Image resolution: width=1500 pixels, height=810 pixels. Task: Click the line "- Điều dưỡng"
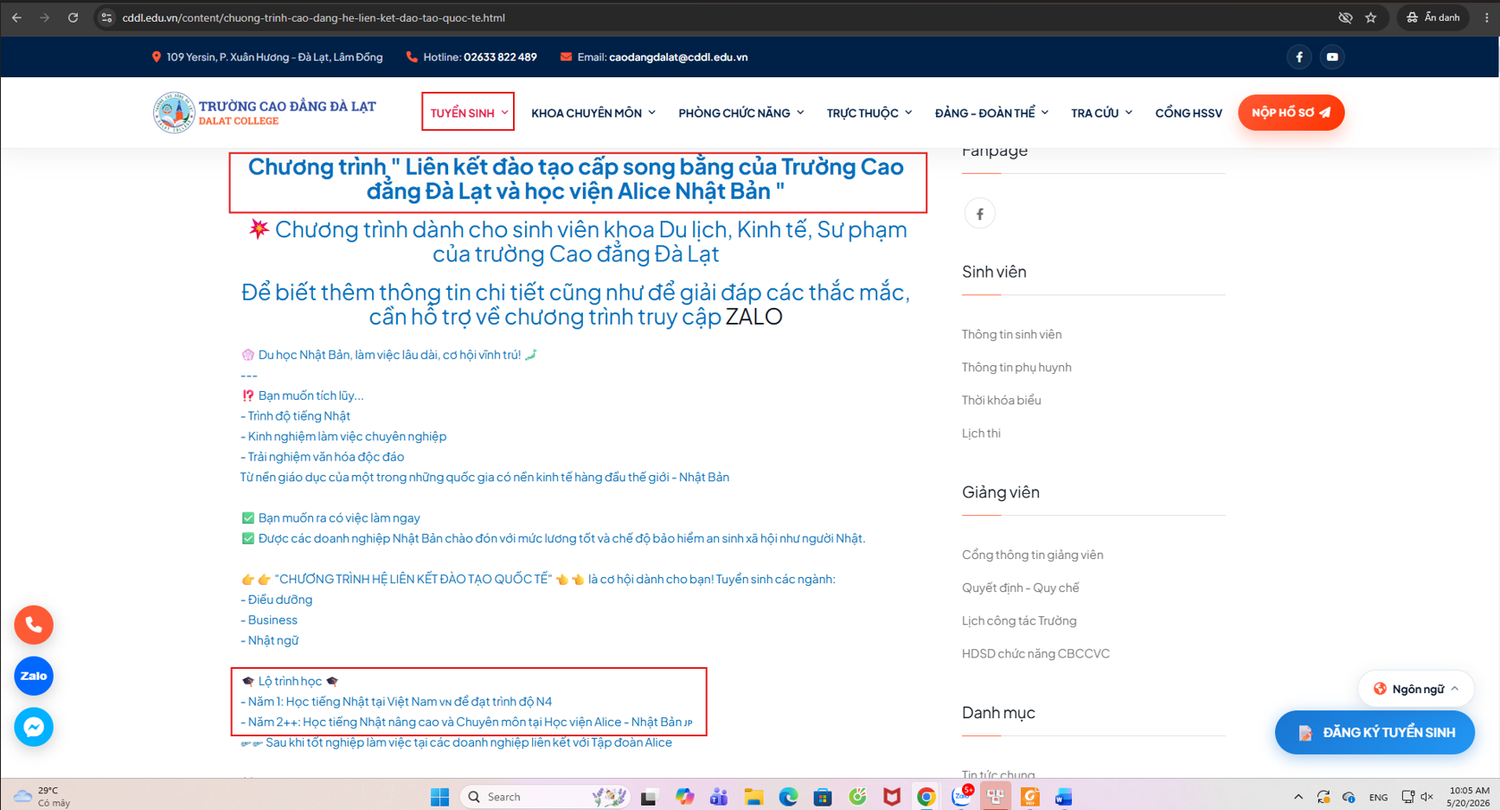pos(277,599)
